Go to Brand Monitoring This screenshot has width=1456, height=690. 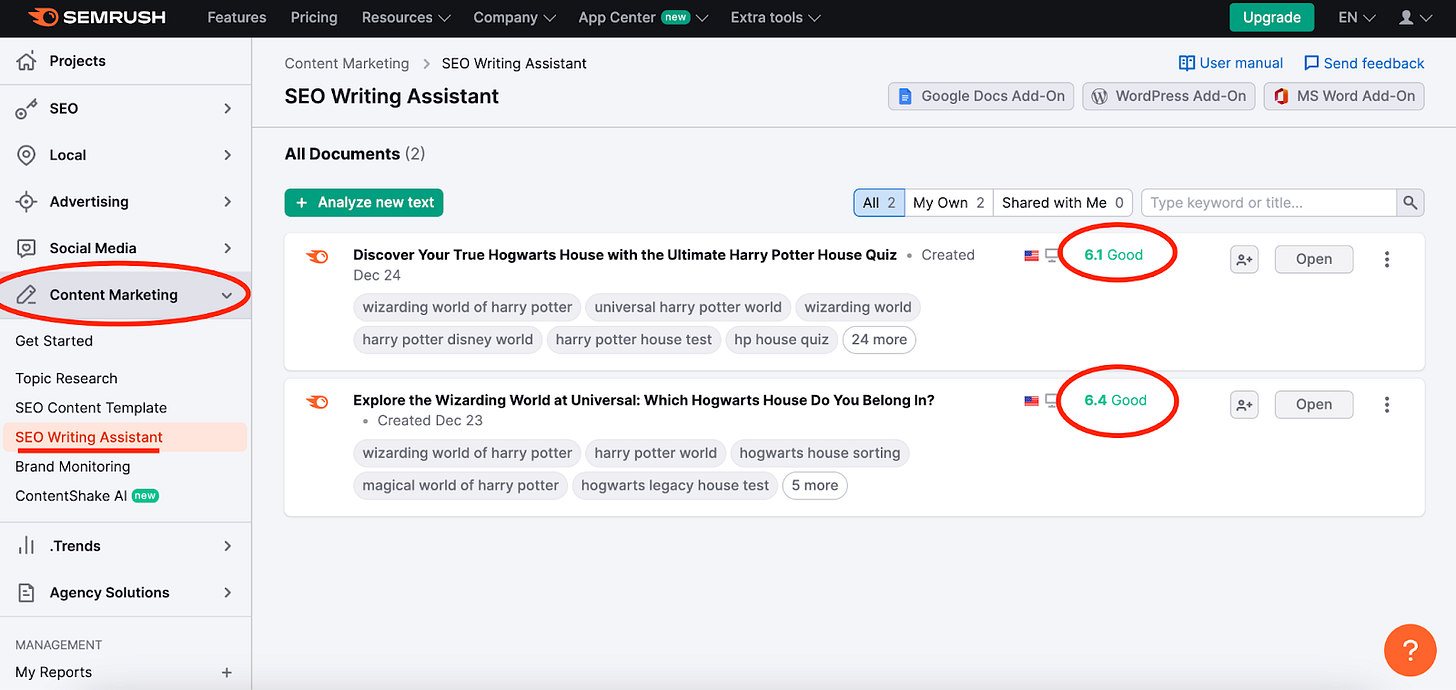click(x=73, y=466)
